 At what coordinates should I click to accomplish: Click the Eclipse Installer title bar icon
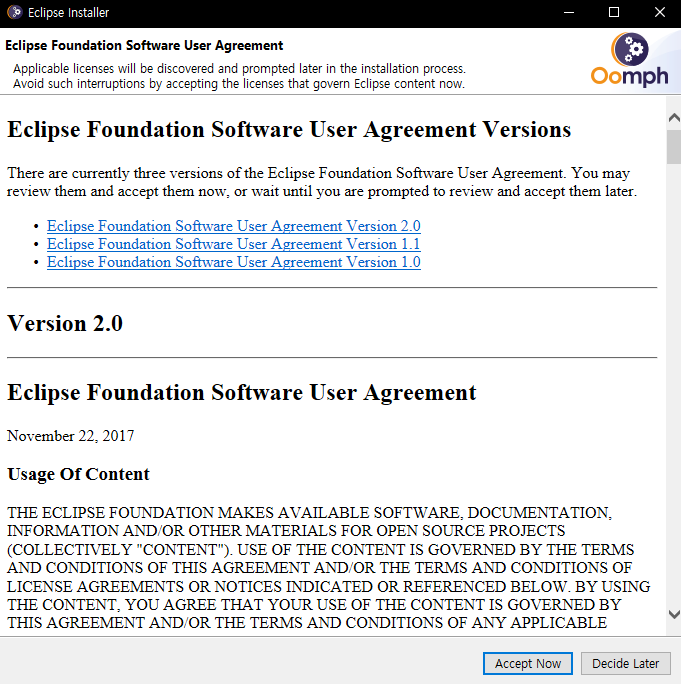point(15,12)
